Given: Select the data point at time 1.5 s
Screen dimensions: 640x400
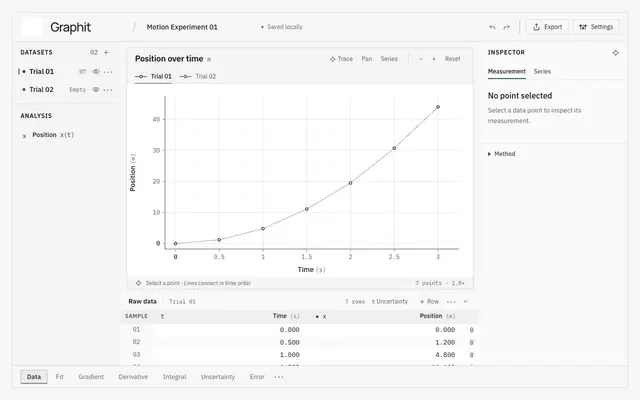Looking at the screenshot, I should [307, 209].
